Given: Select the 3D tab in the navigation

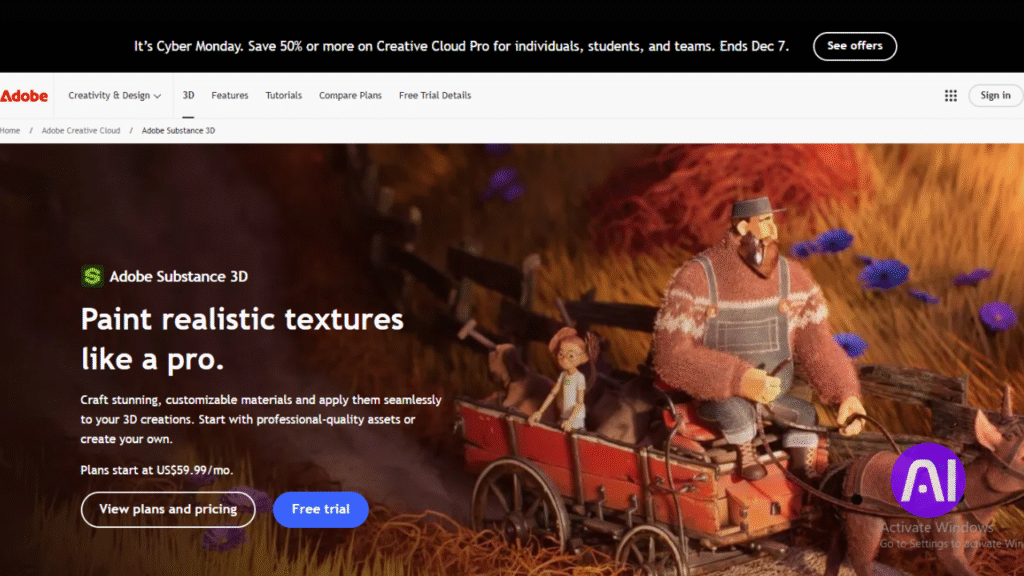Looking at the screenshot, I should click(188, 95).
